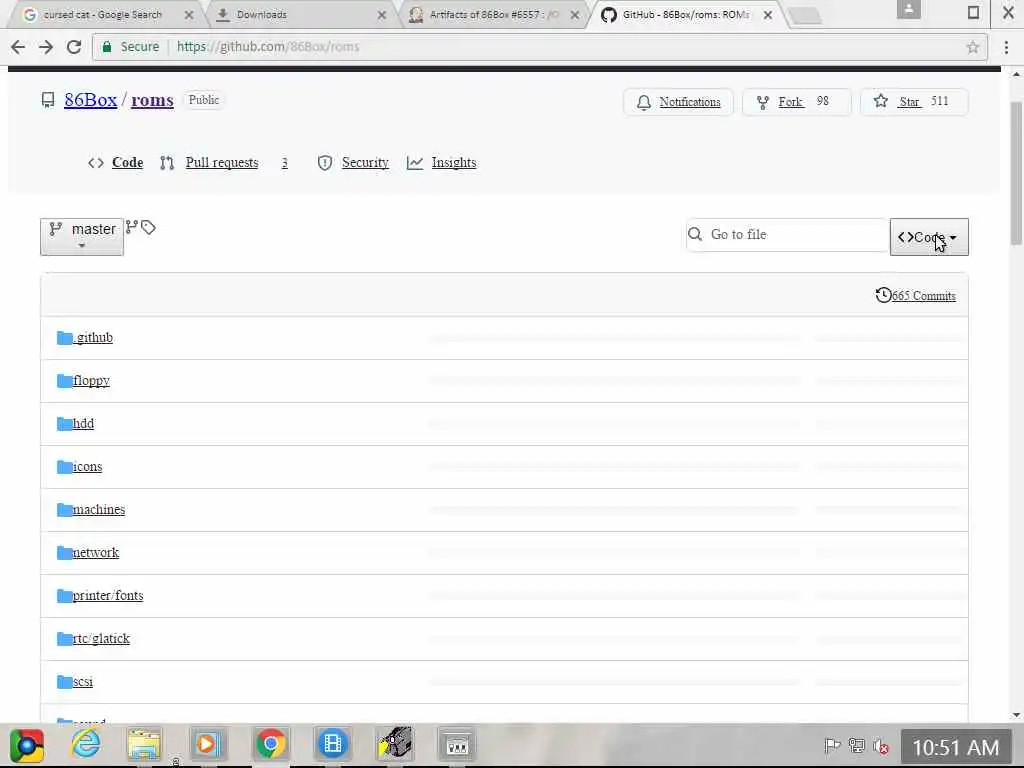
Task: Click the browser back arrow
Action: point(18,46)
